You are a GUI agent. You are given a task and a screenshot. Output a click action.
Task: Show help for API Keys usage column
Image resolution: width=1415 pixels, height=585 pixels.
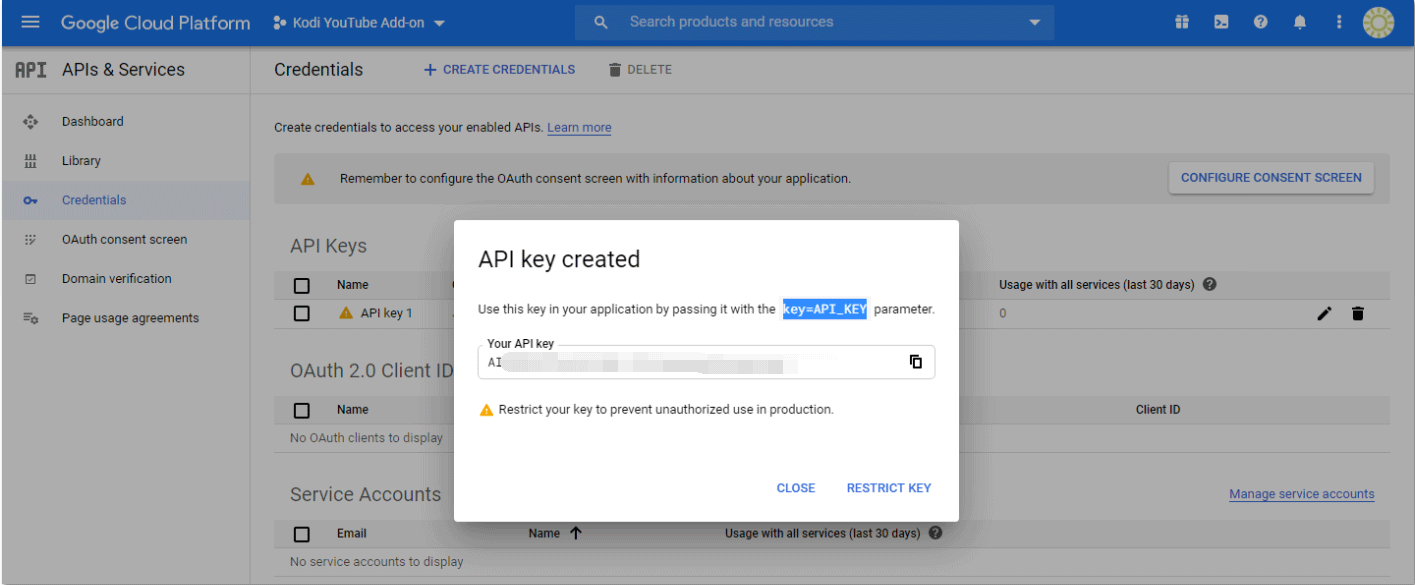(x=1210, y=285)
